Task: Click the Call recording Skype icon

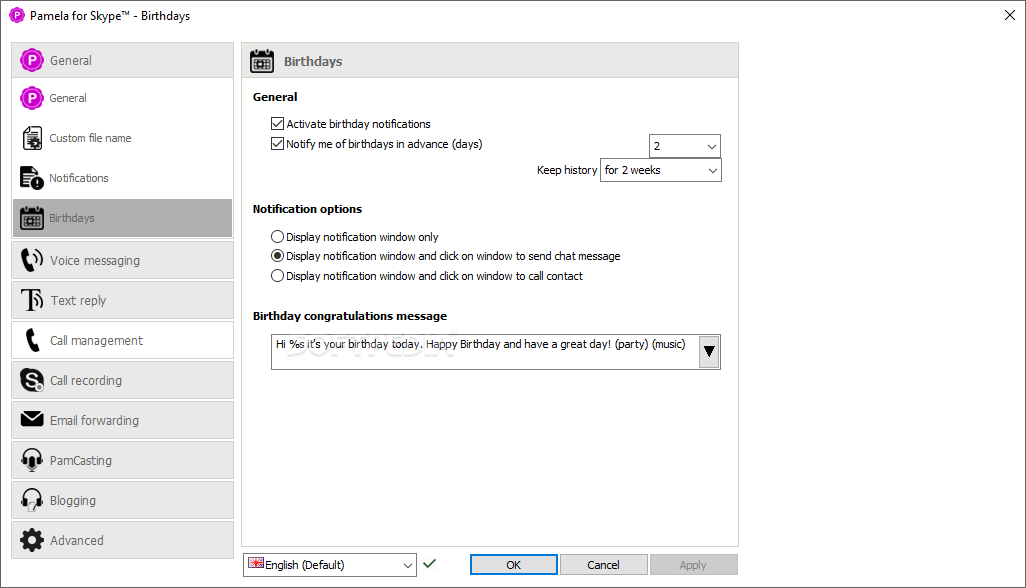Action: (31, 380)
